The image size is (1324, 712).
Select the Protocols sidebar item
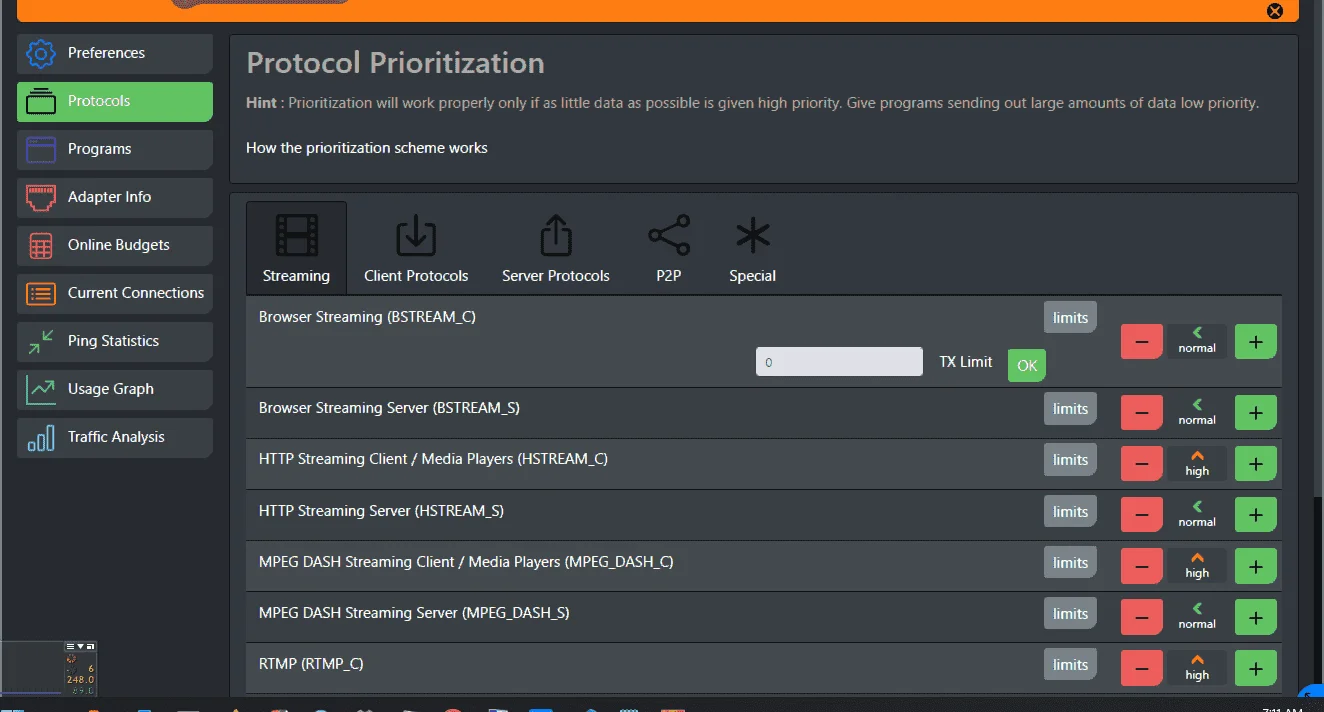[115, 101]
